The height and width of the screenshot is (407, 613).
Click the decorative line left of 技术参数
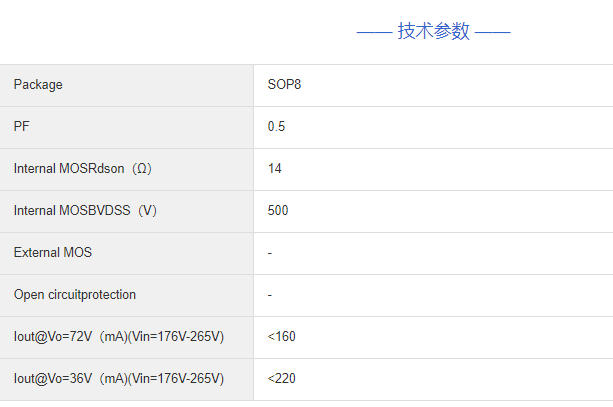coord(373,32)
